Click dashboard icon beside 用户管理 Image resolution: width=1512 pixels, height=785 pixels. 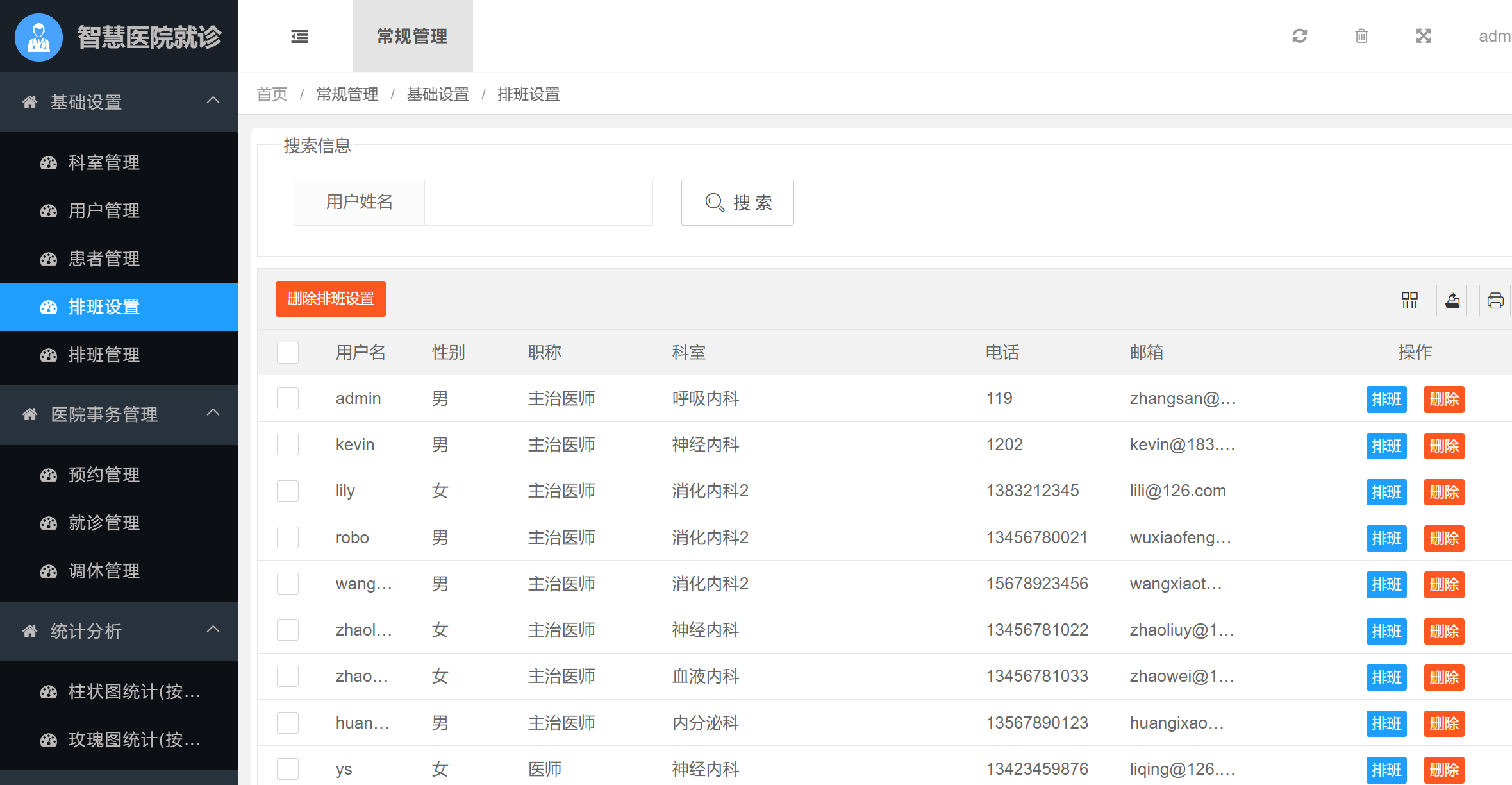[49, 211]
